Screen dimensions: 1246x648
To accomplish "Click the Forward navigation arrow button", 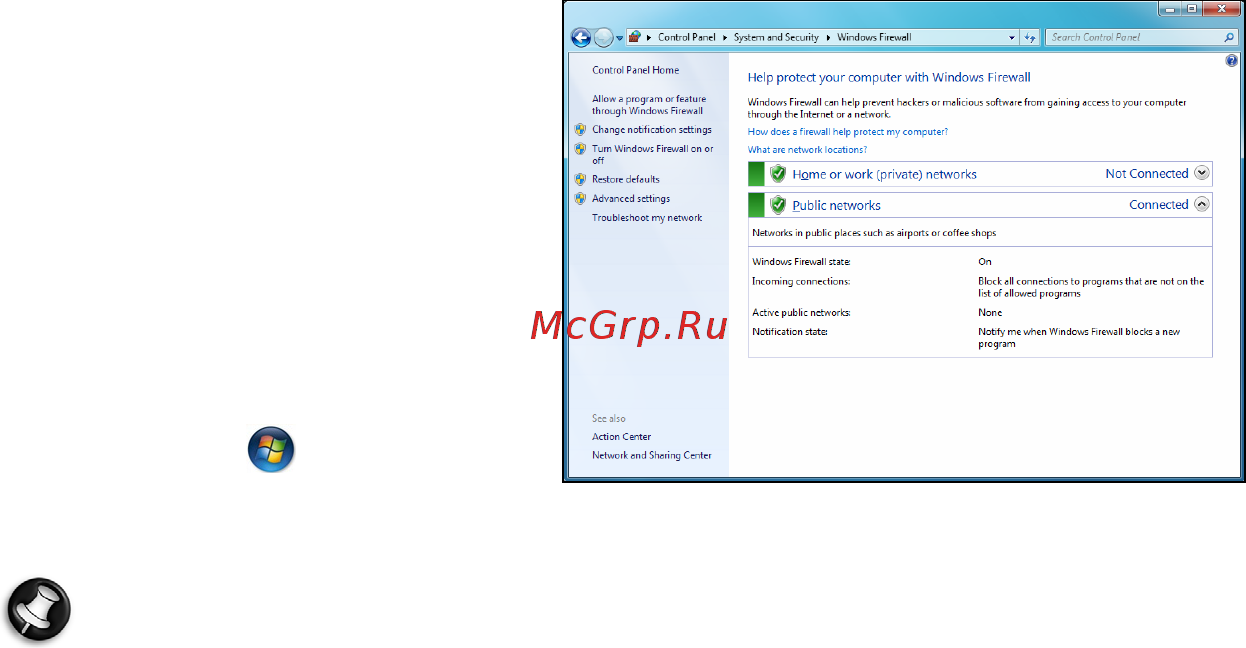I will (x=603, y=38).
